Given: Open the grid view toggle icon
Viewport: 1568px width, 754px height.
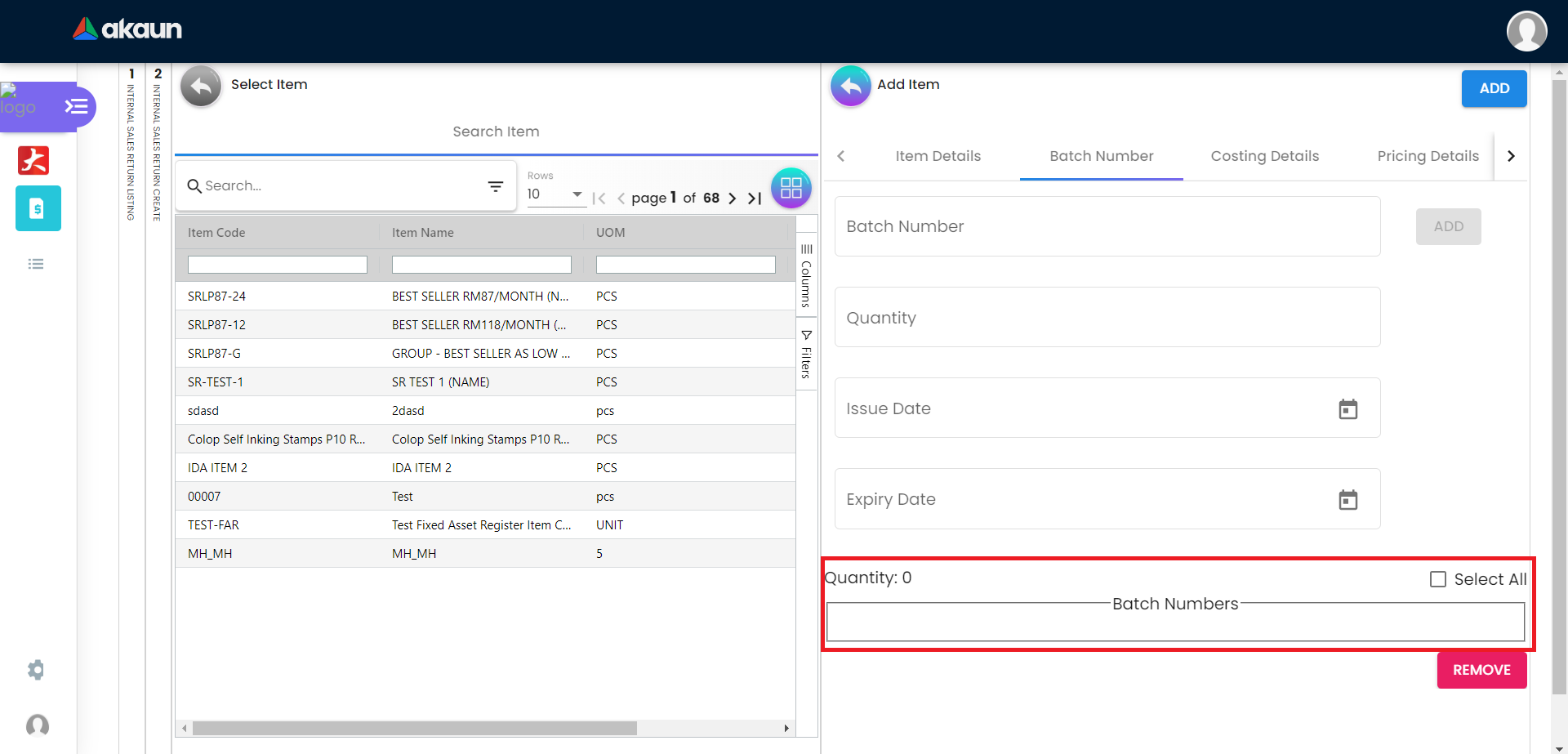Looking at the screenshot, I should pos(791,188).
